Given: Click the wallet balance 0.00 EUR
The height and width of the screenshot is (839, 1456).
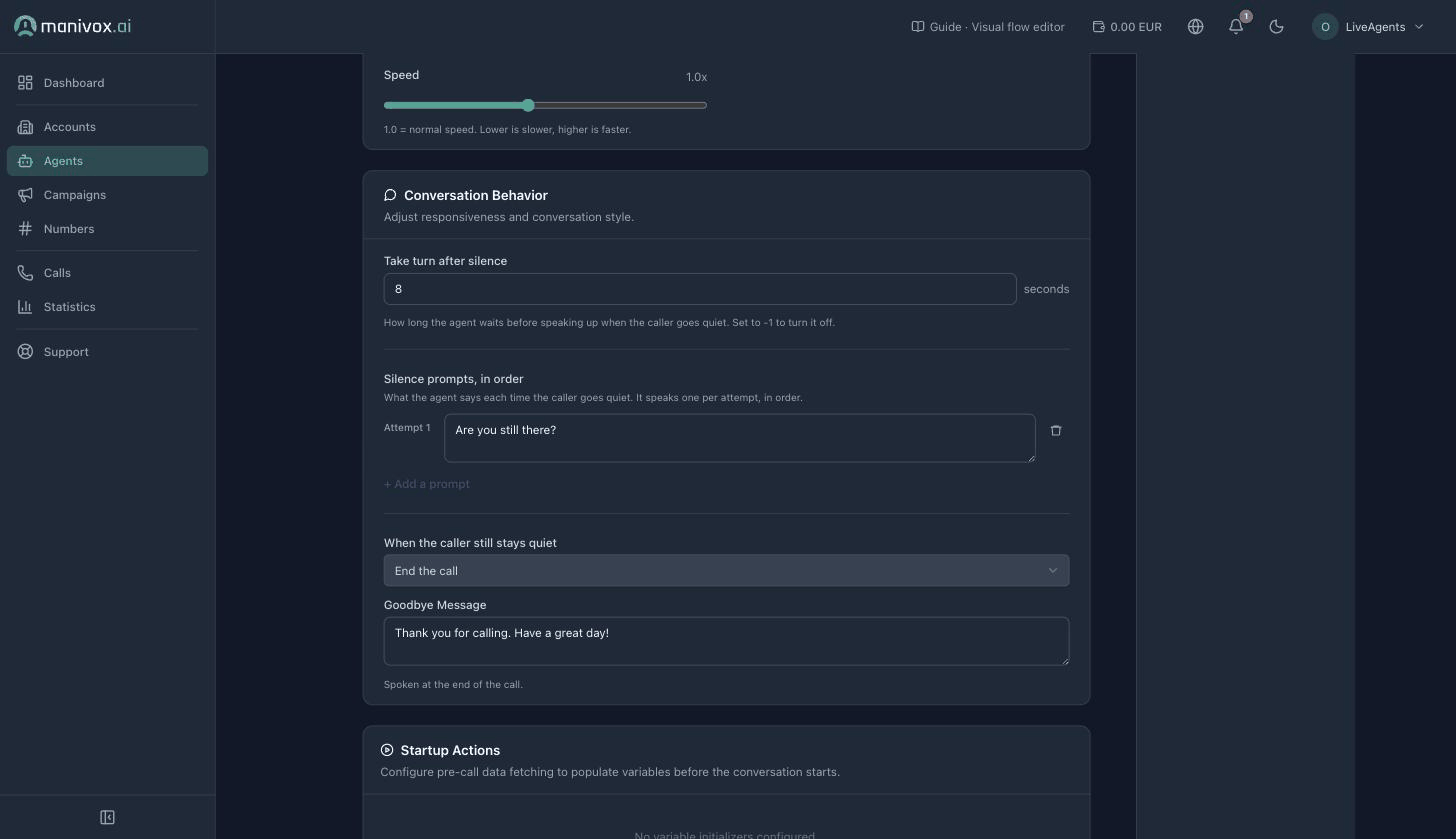Looking at the screenshot, I should tap(1127, 27).
